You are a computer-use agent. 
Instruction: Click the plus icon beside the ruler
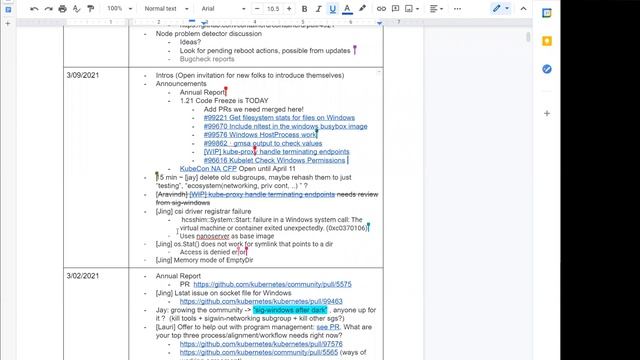[x=8, y=24]
